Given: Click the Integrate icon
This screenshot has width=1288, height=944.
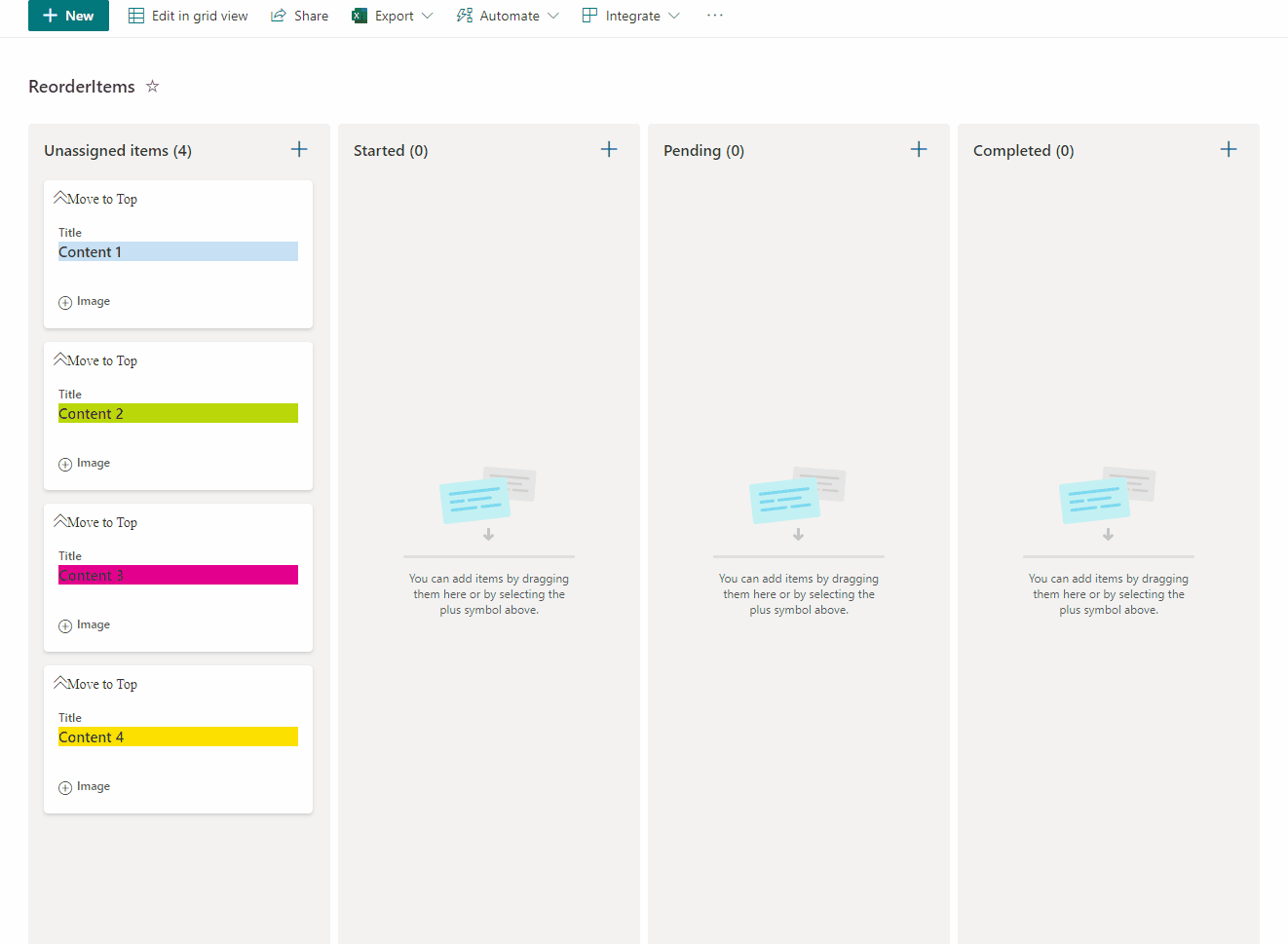Looking at the screenshot, I should pyautogui.click(x=589, y=16).
